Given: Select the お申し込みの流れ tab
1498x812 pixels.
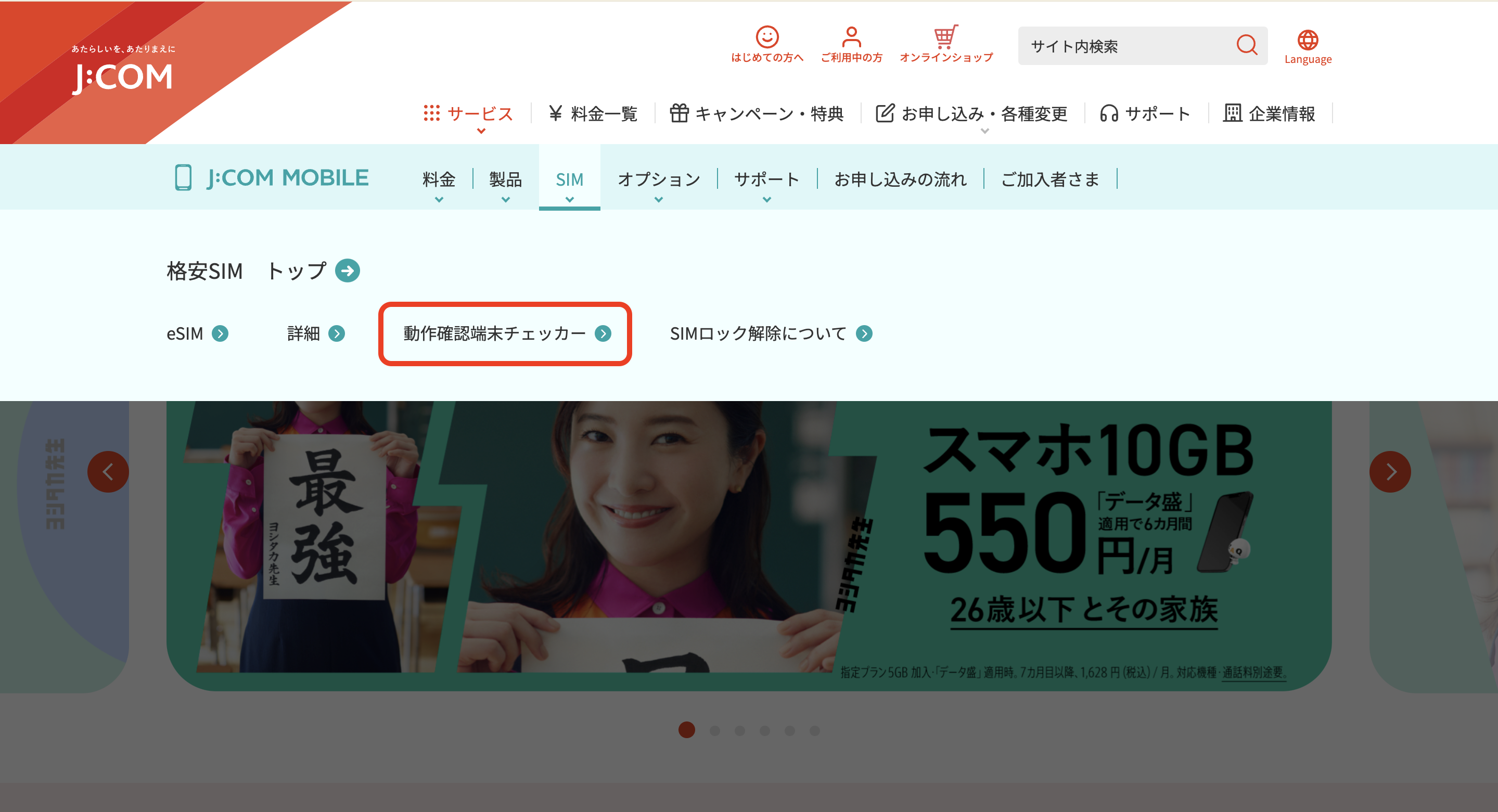Looking at the screenshot, I should [900, 179].
